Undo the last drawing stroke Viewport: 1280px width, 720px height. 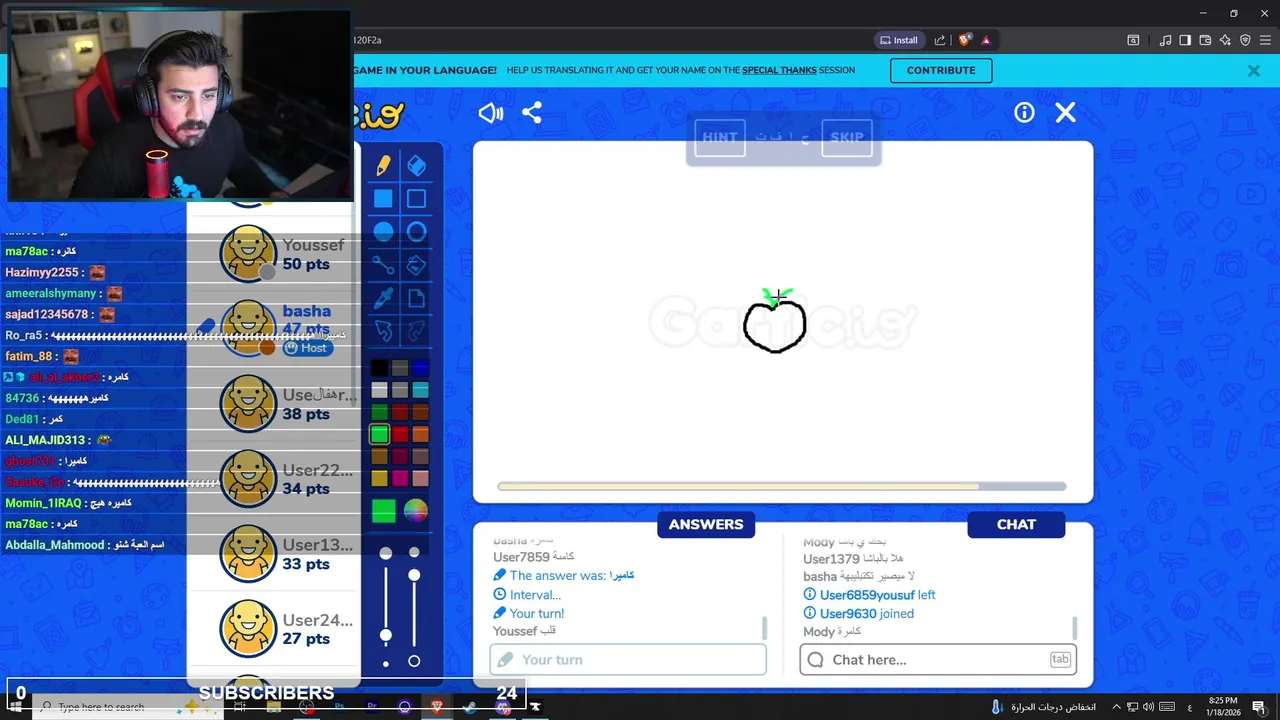(x=383, y=330)
